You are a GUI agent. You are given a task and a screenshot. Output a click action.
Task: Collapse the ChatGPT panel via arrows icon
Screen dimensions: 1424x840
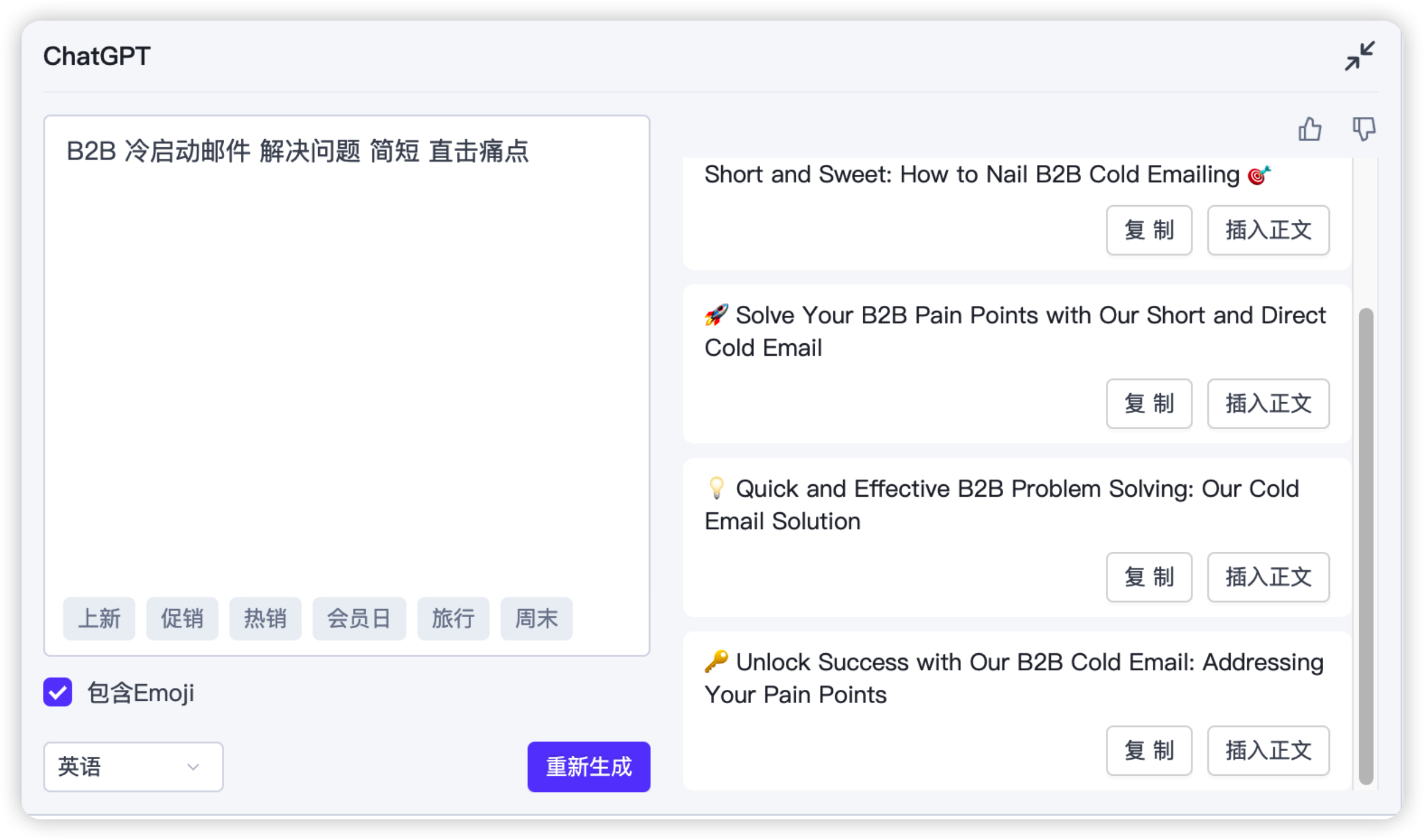click(x=1359, y=56)
